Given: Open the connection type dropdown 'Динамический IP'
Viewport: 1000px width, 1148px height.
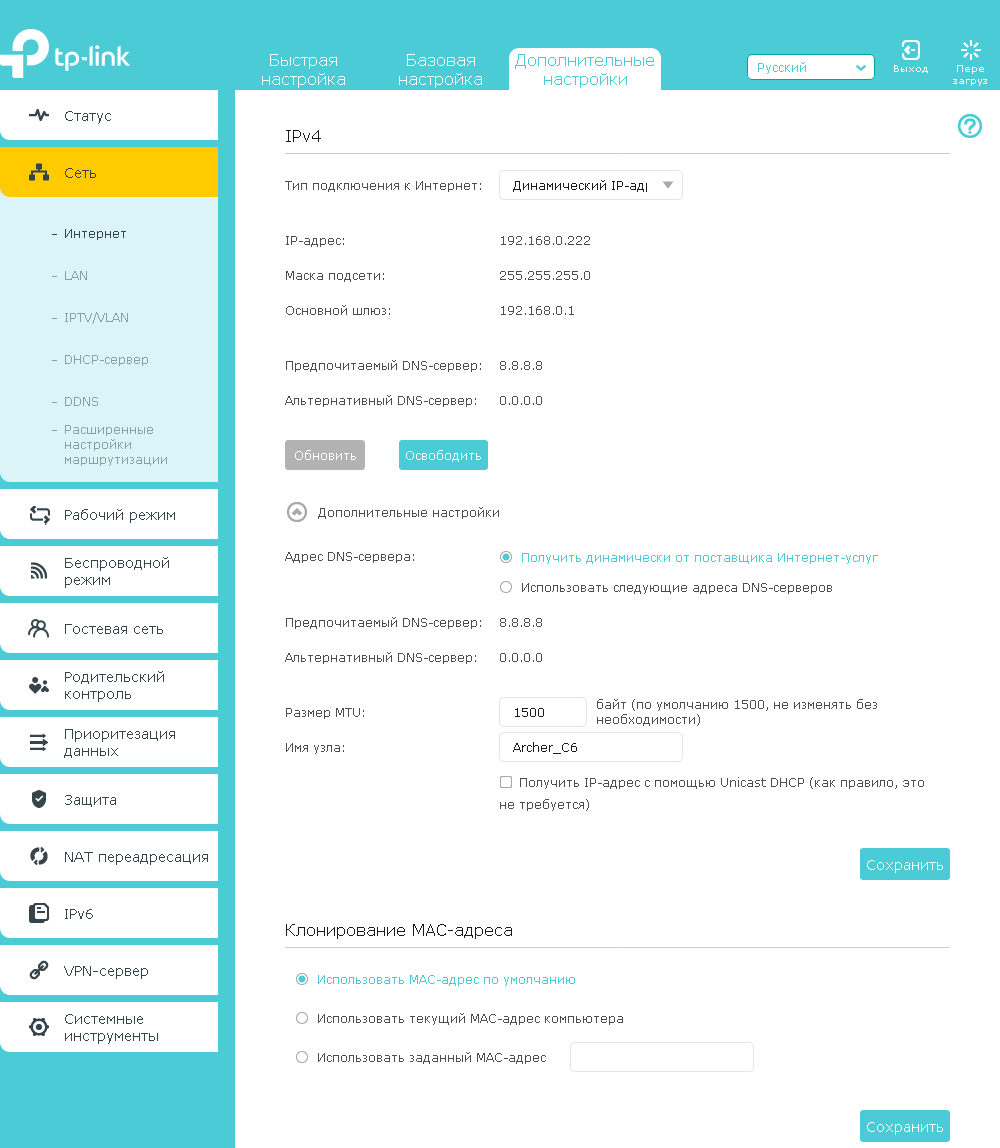Looking at the screenshot, I should pyautogui.click(x=591, y=185).
